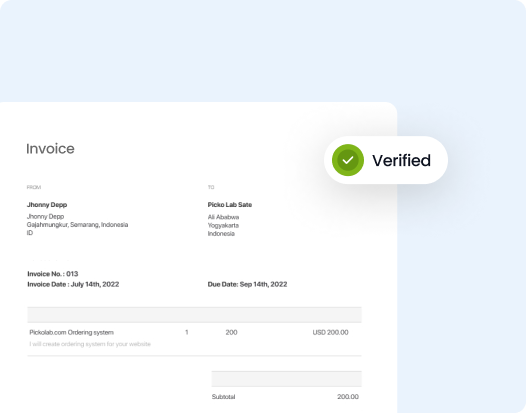The image size is (526, 413).
Task: Click the USD 200.00 line amount
Action: coord(330,332)
